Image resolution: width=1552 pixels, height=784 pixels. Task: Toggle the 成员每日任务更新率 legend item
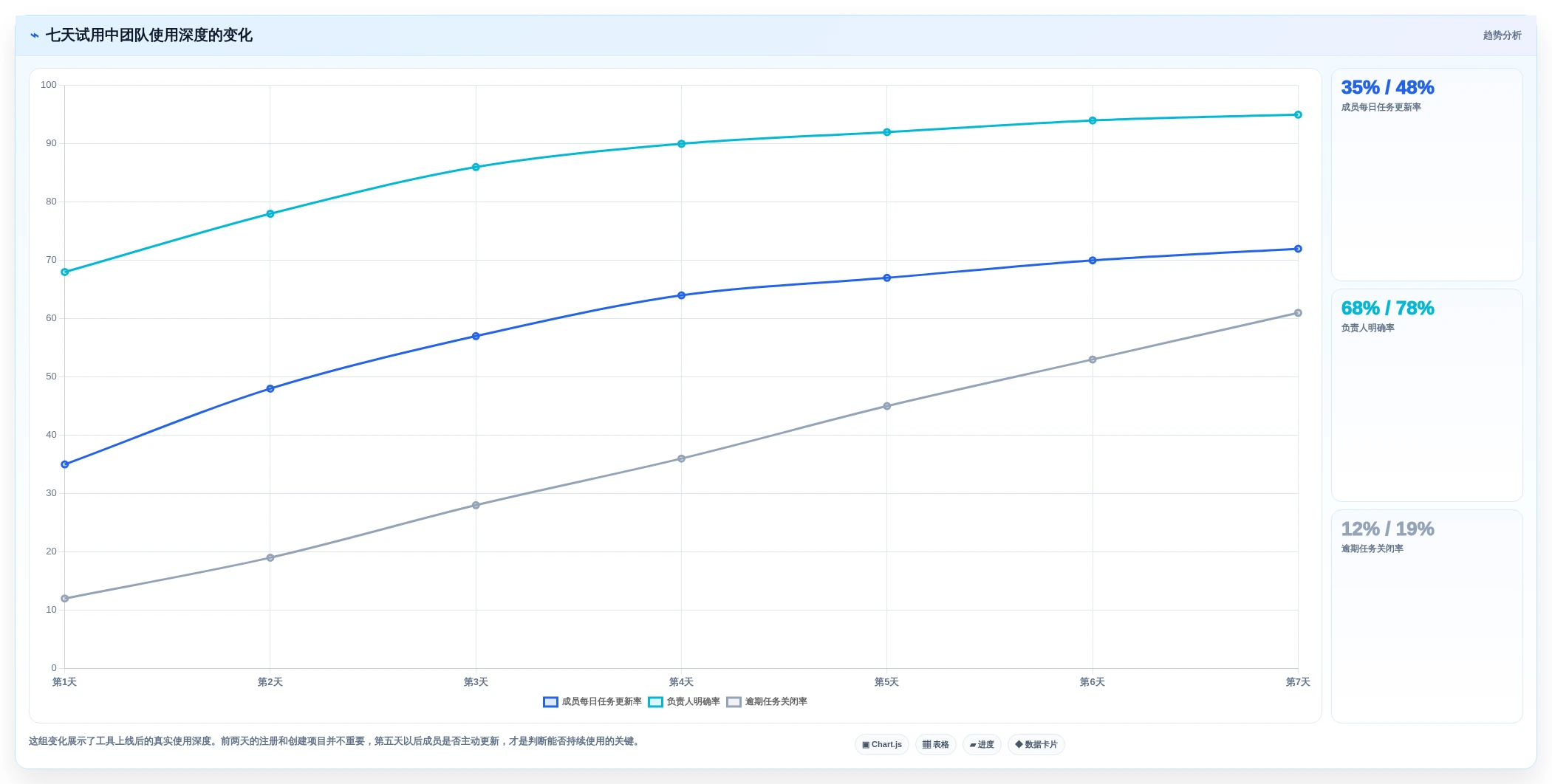tap(592, 702)
